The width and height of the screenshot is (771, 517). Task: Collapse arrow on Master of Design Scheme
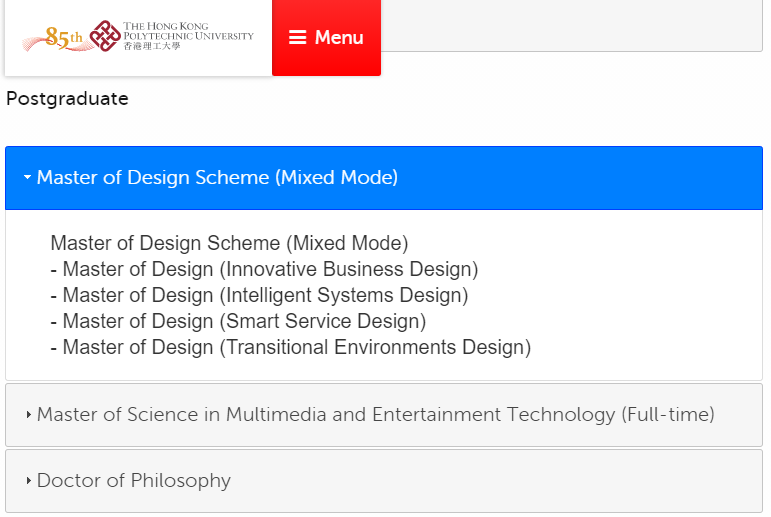28,178
